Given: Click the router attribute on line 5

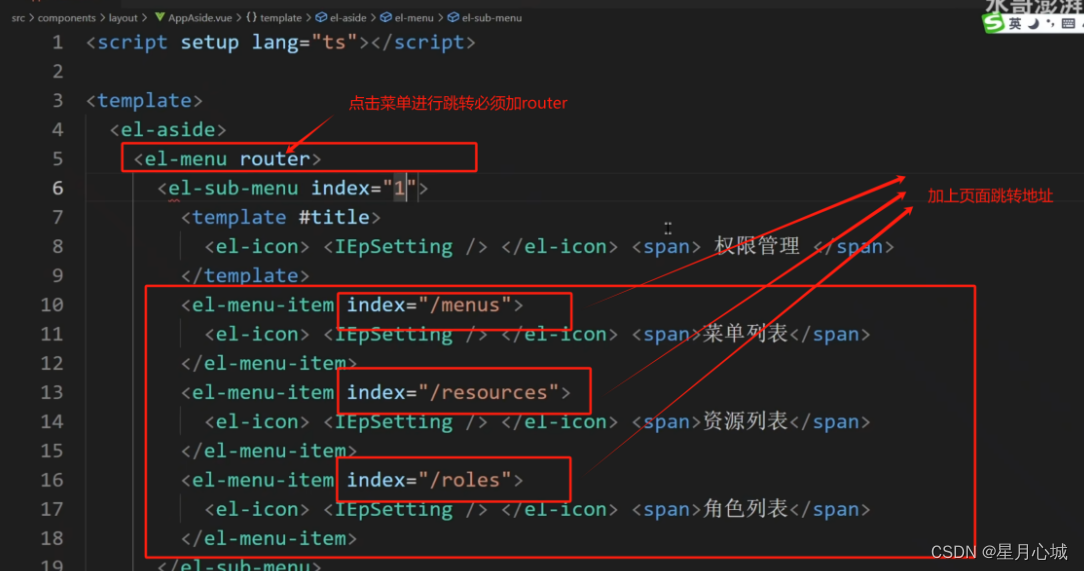Looking at the screenshot, I should pos(274,159).
